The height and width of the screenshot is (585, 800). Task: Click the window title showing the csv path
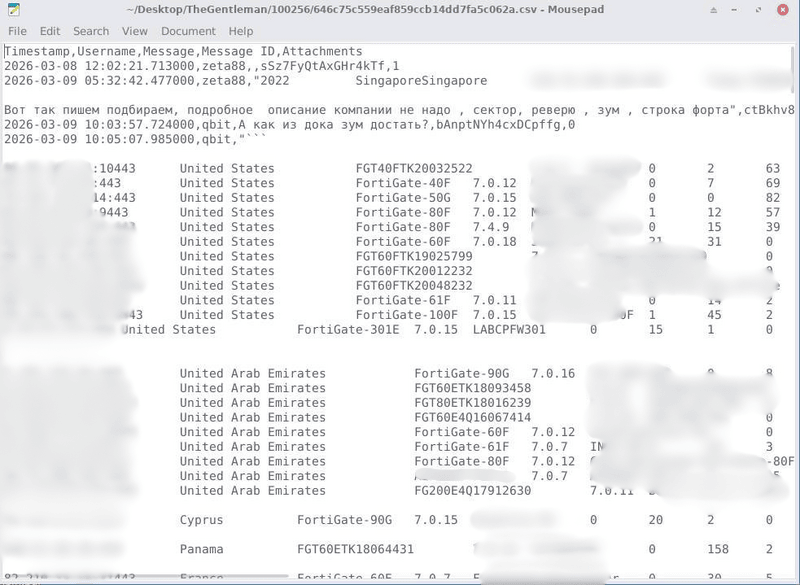[365, 9]
